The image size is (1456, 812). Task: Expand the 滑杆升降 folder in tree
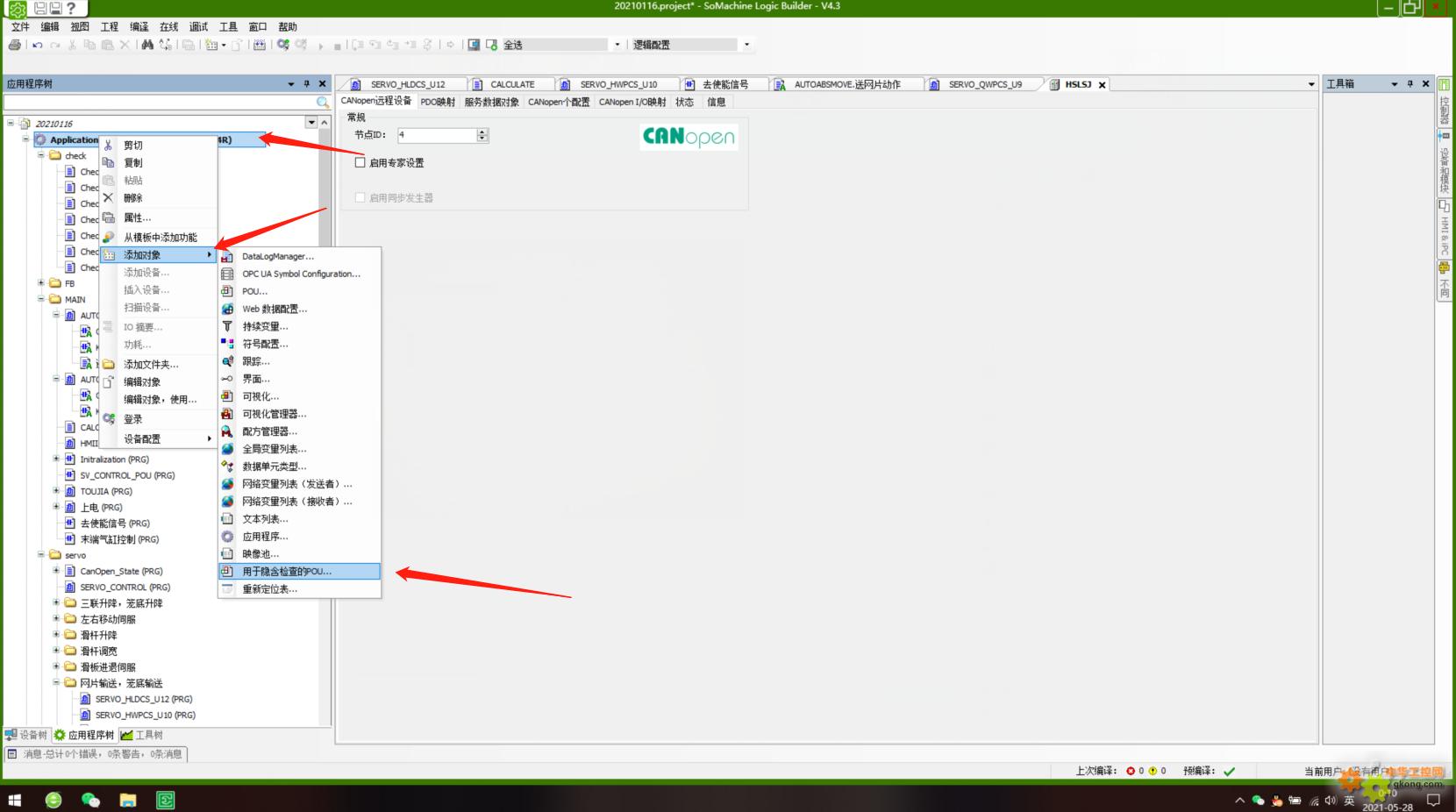point(56,635)
